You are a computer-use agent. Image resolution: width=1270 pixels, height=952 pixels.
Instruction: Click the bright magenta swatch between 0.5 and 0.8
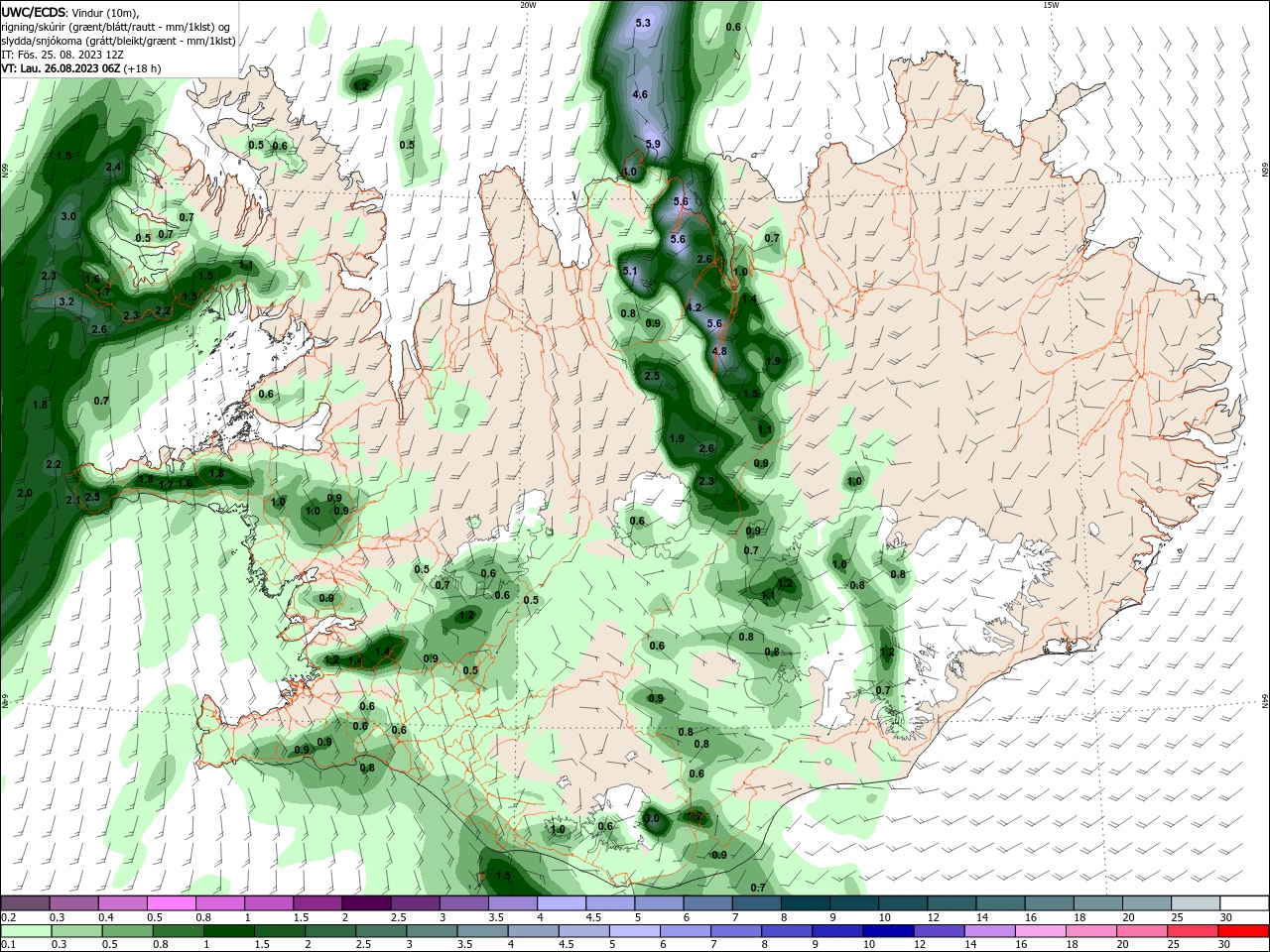[171, 903]
